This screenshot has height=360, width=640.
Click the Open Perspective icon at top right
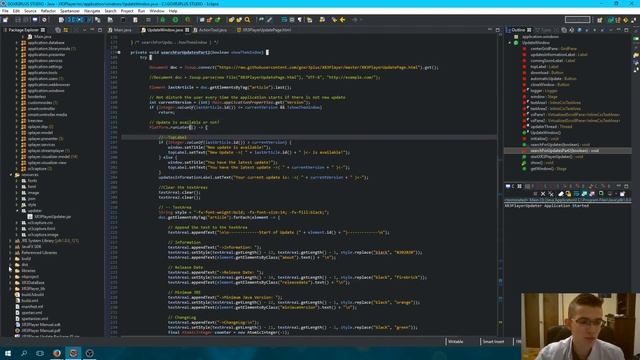pyautogui.click(x=600, y=20)
